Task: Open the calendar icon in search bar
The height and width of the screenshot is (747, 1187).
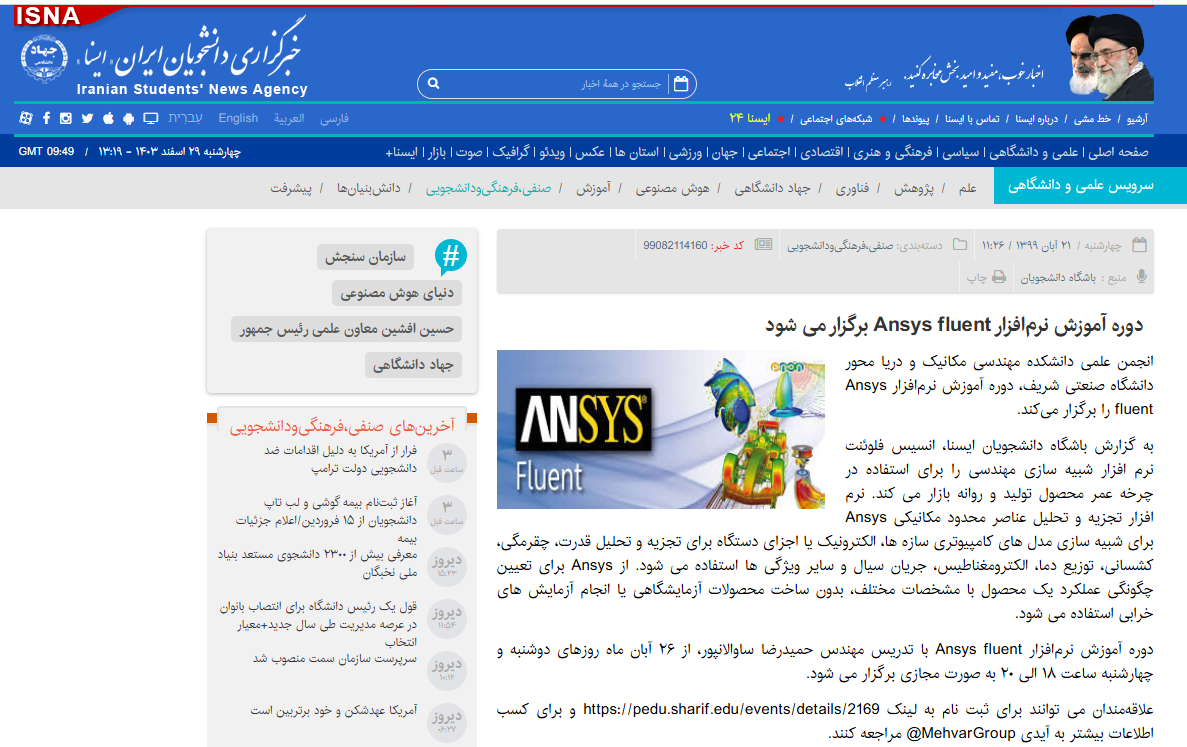Action: coord(681,83)
